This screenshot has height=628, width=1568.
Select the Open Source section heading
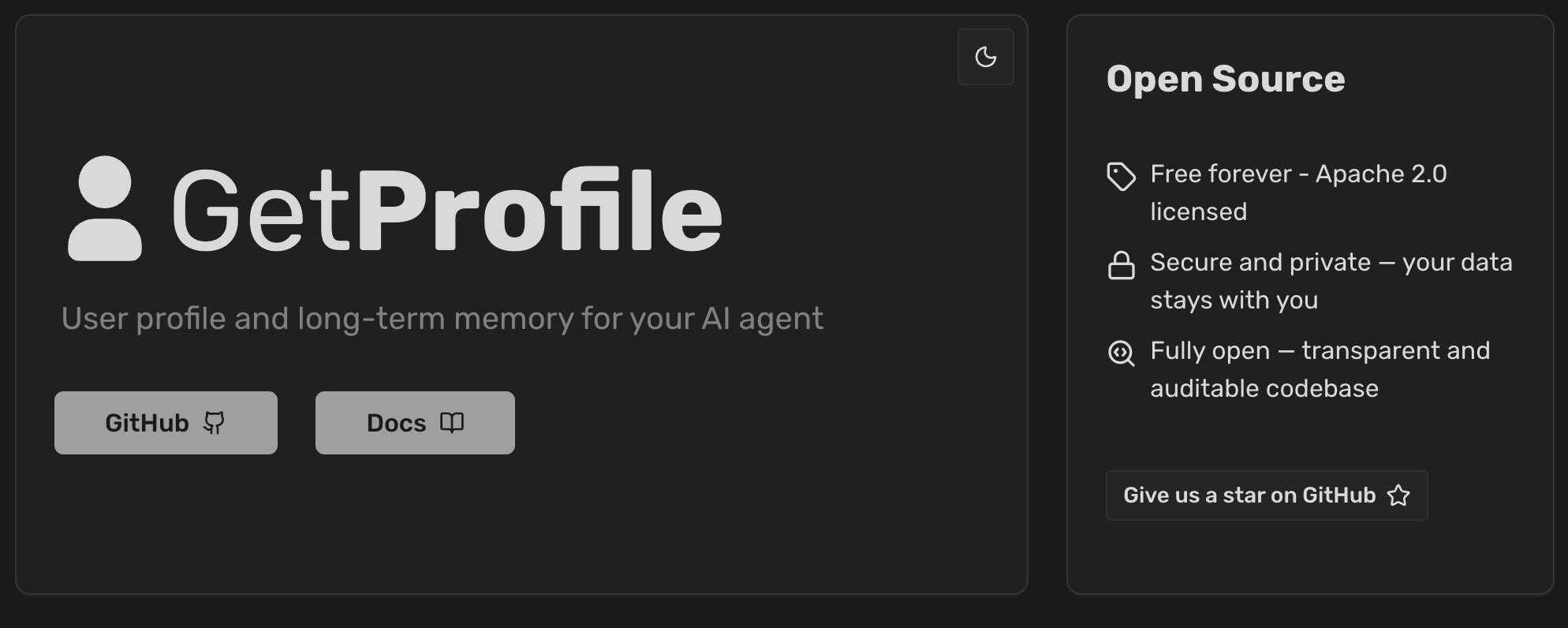pos(1226,79)
